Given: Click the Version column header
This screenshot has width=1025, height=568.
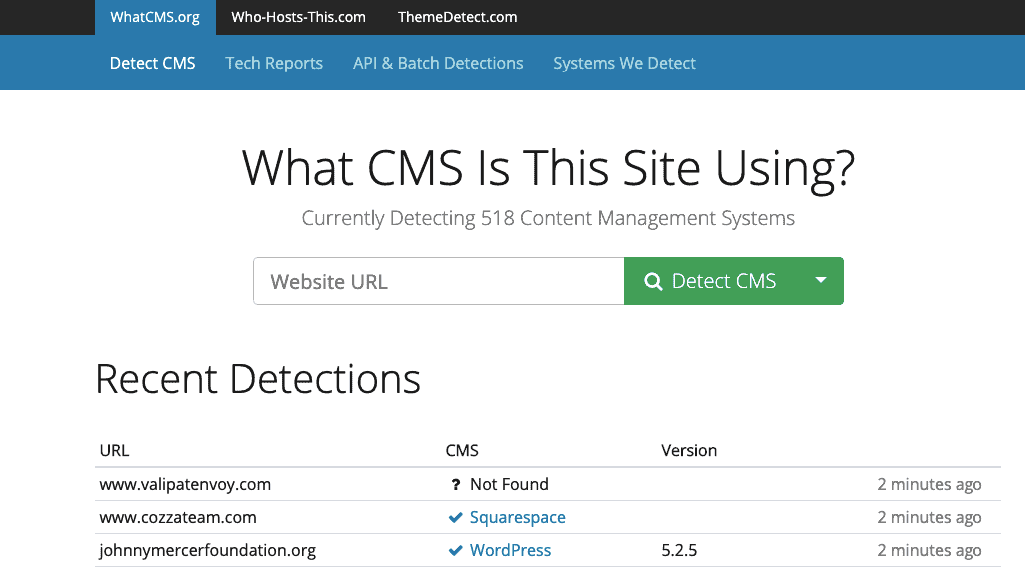Looking at the screenshot, I should [x=689, y=450].
